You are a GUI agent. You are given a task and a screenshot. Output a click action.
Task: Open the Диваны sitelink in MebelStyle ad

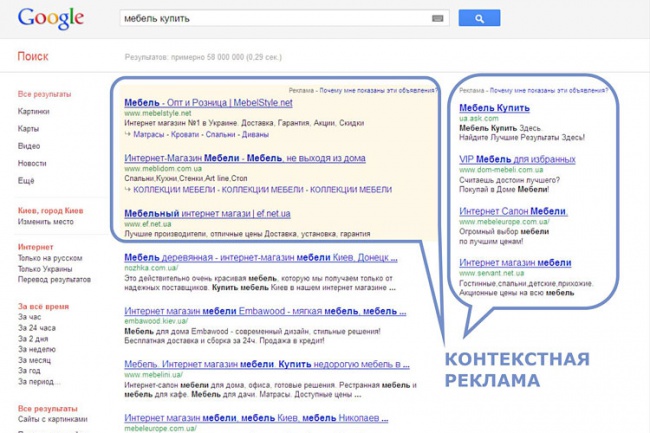tap(255, 135)
